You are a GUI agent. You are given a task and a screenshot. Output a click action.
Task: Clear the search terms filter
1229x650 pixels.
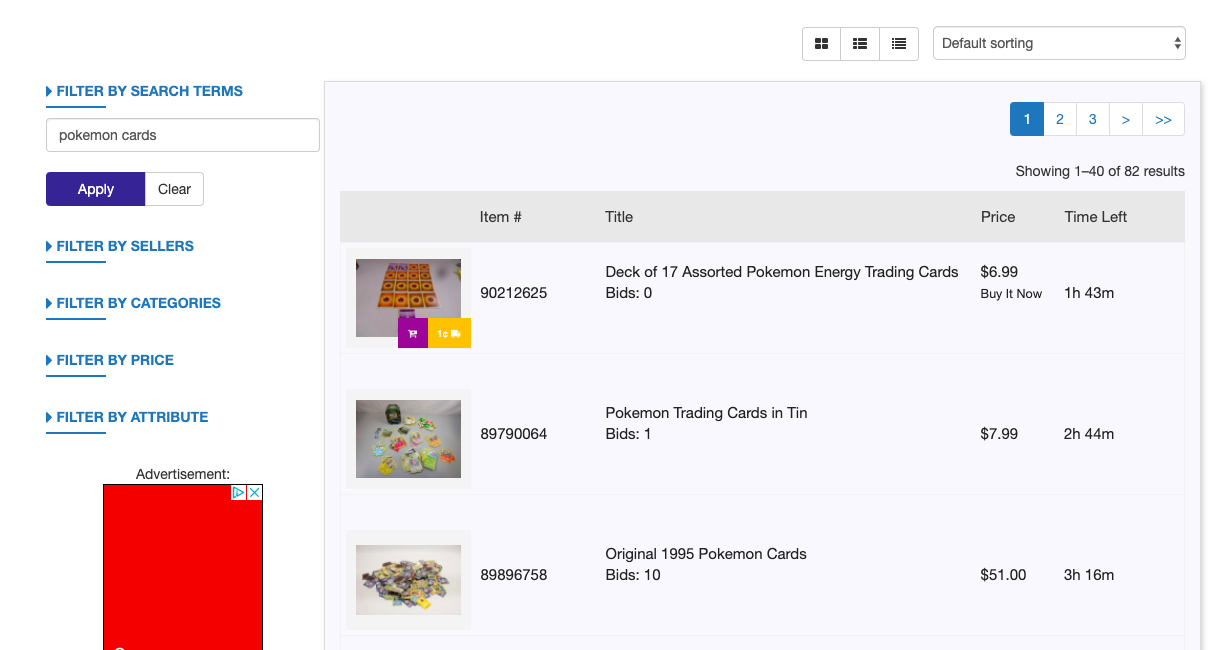tap(174, 189)
